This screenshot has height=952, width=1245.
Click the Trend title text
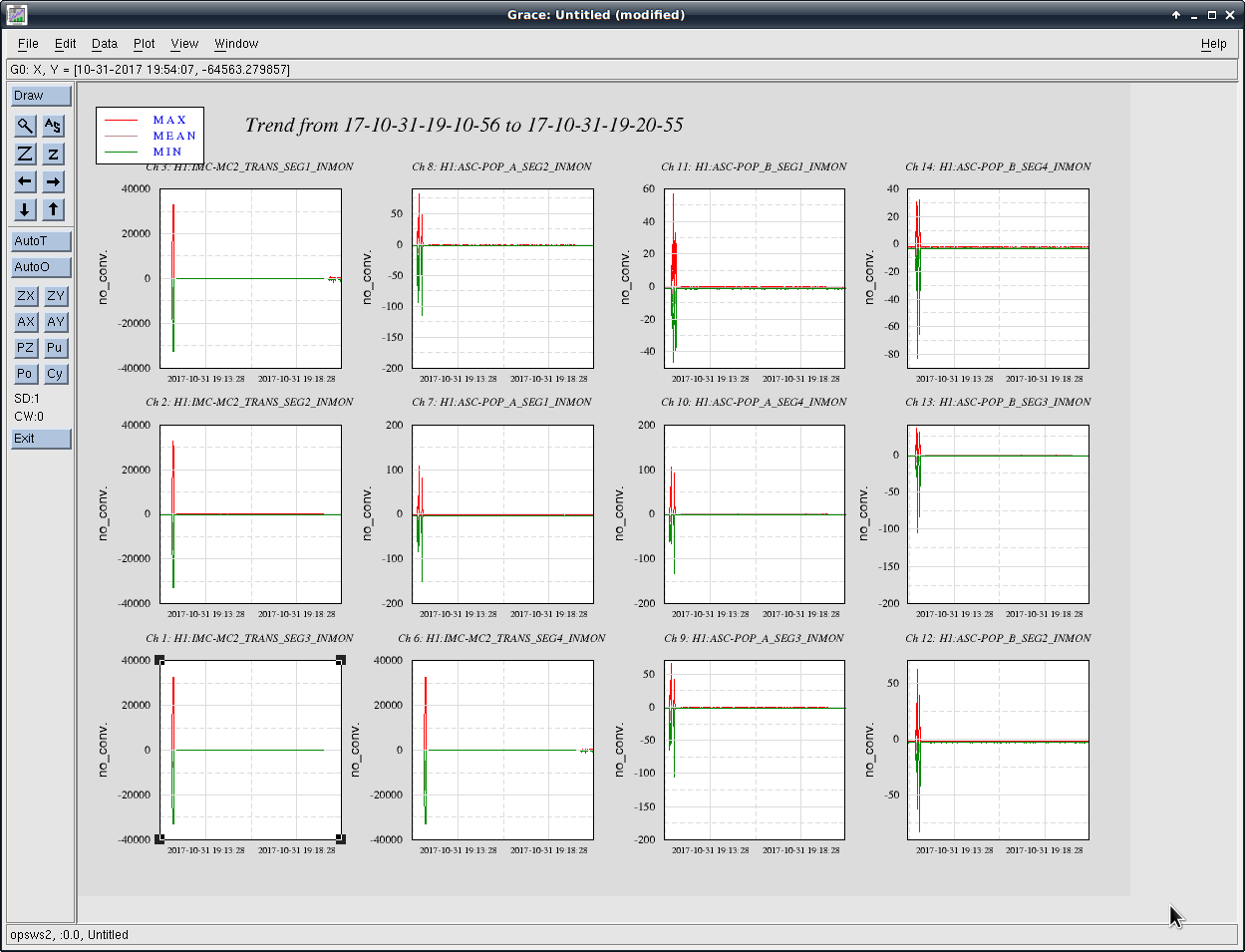coord(464,125)
